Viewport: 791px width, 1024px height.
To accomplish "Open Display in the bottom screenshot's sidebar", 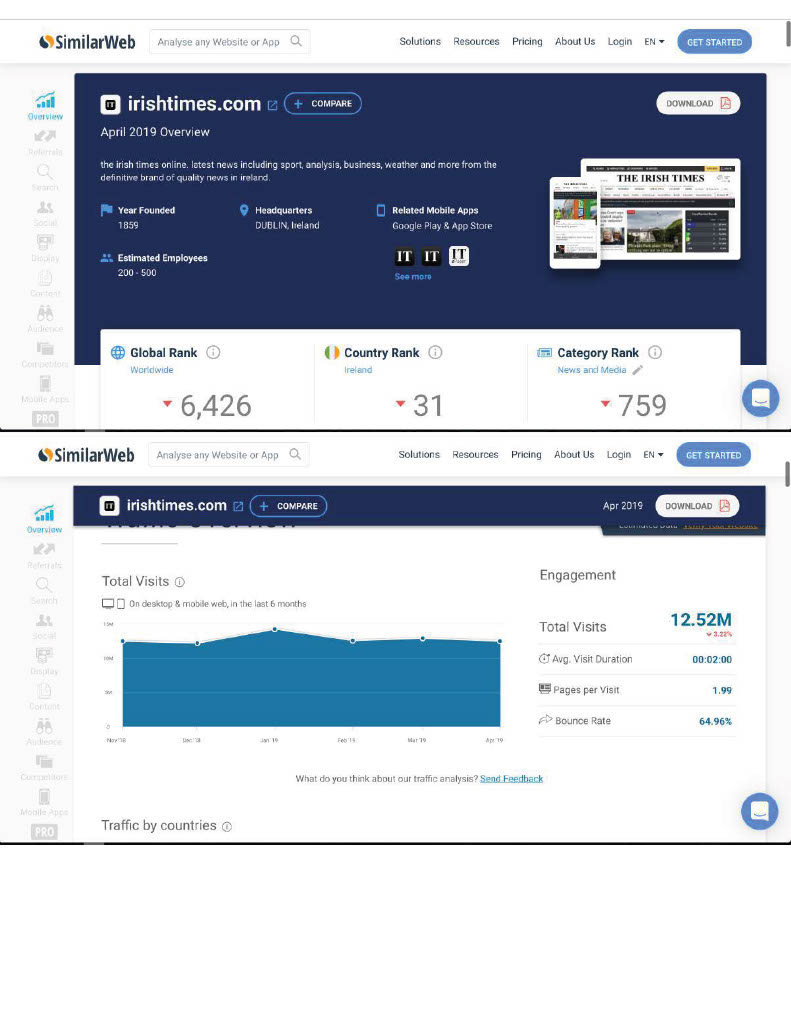I will 44,662.
